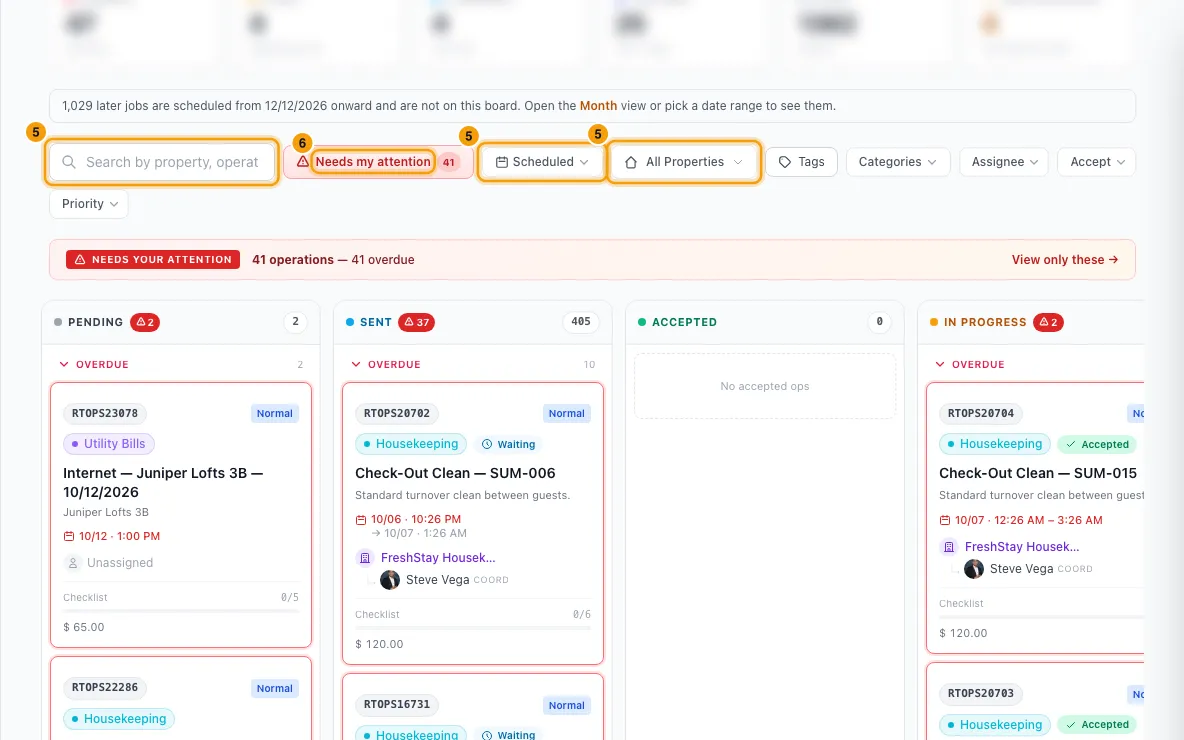The image size is (1184, 740).
Task: Expand the Assignee dropdown
Action: (1004, 162)
